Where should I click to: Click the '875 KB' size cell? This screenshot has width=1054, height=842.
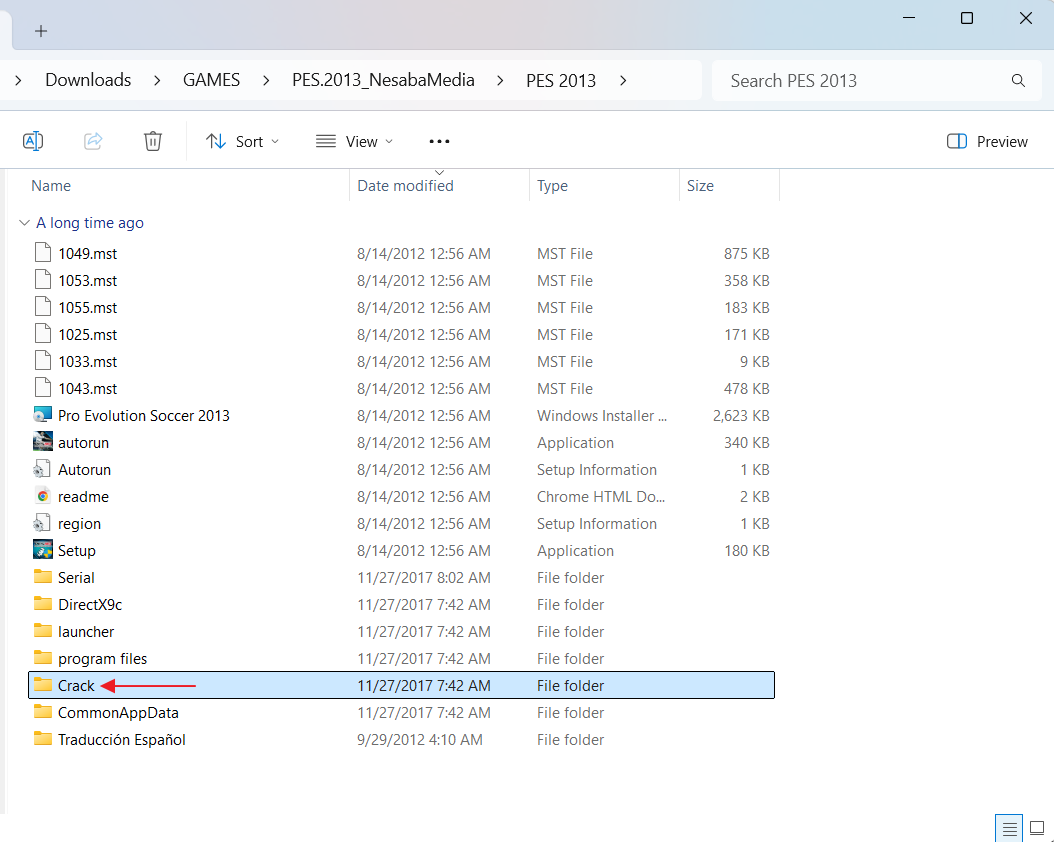click(x=746, y=254)
